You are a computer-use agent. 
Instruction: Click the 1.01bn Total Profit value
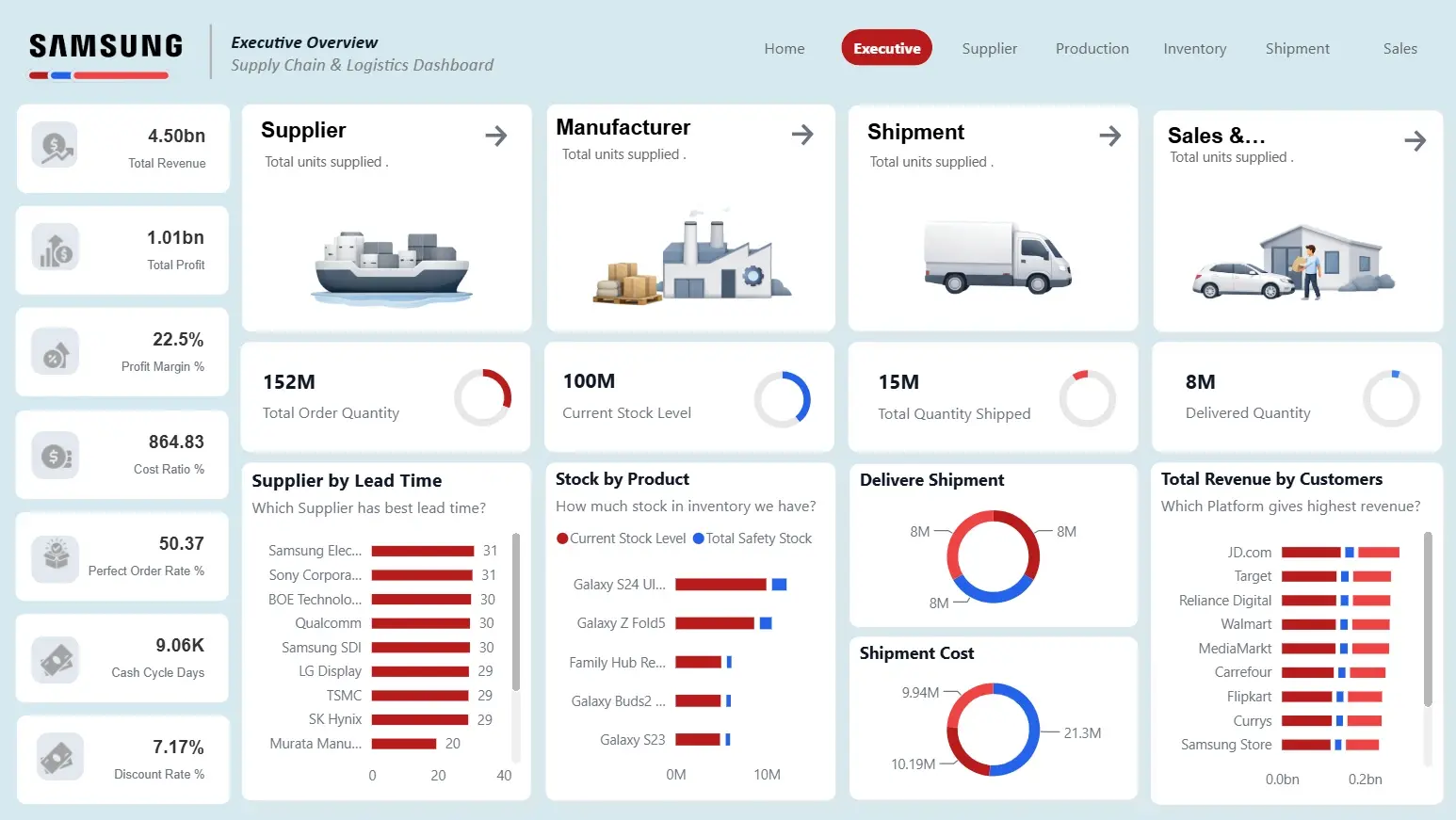(x=175, y=238)
